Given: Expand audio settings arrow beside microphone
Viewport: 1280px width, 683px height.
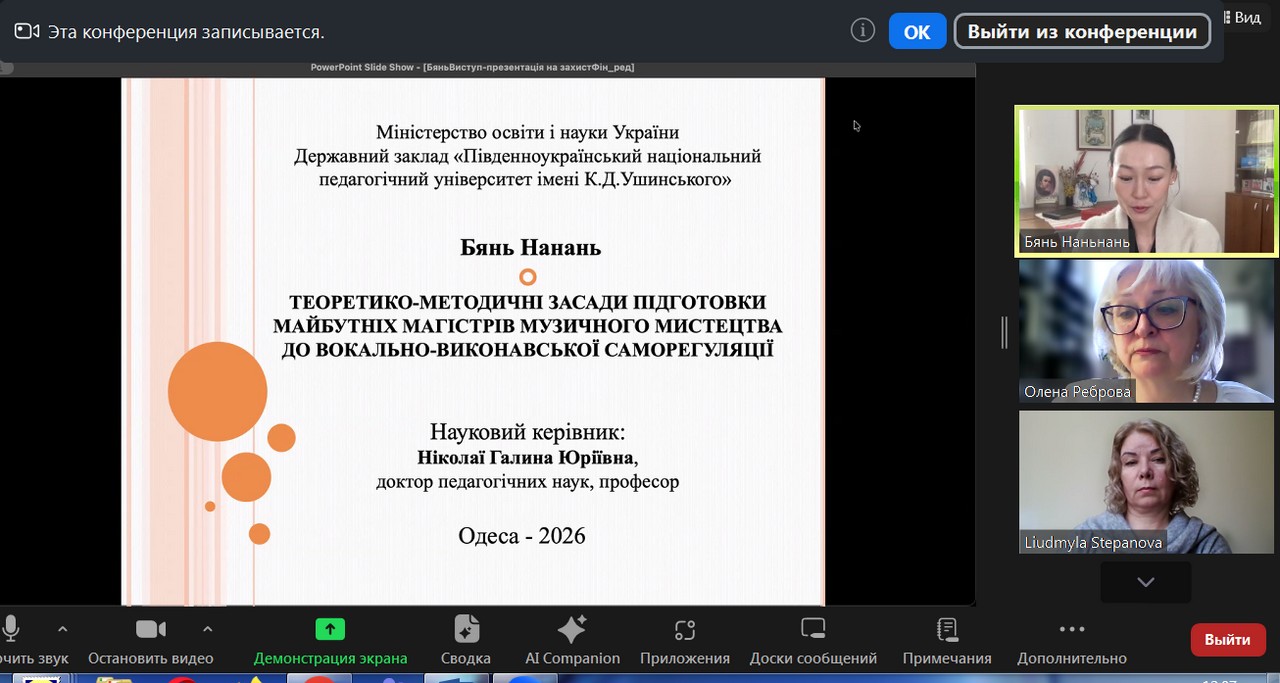Looking at the screenshot, I should 63,629.
